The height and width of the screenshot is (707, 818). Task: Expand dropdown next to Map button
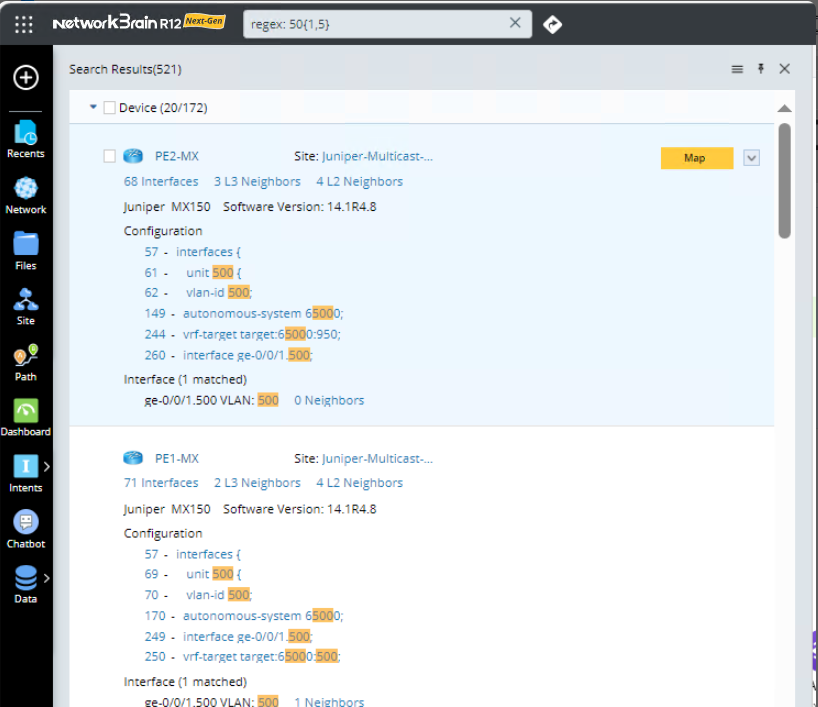coord(752,158)
